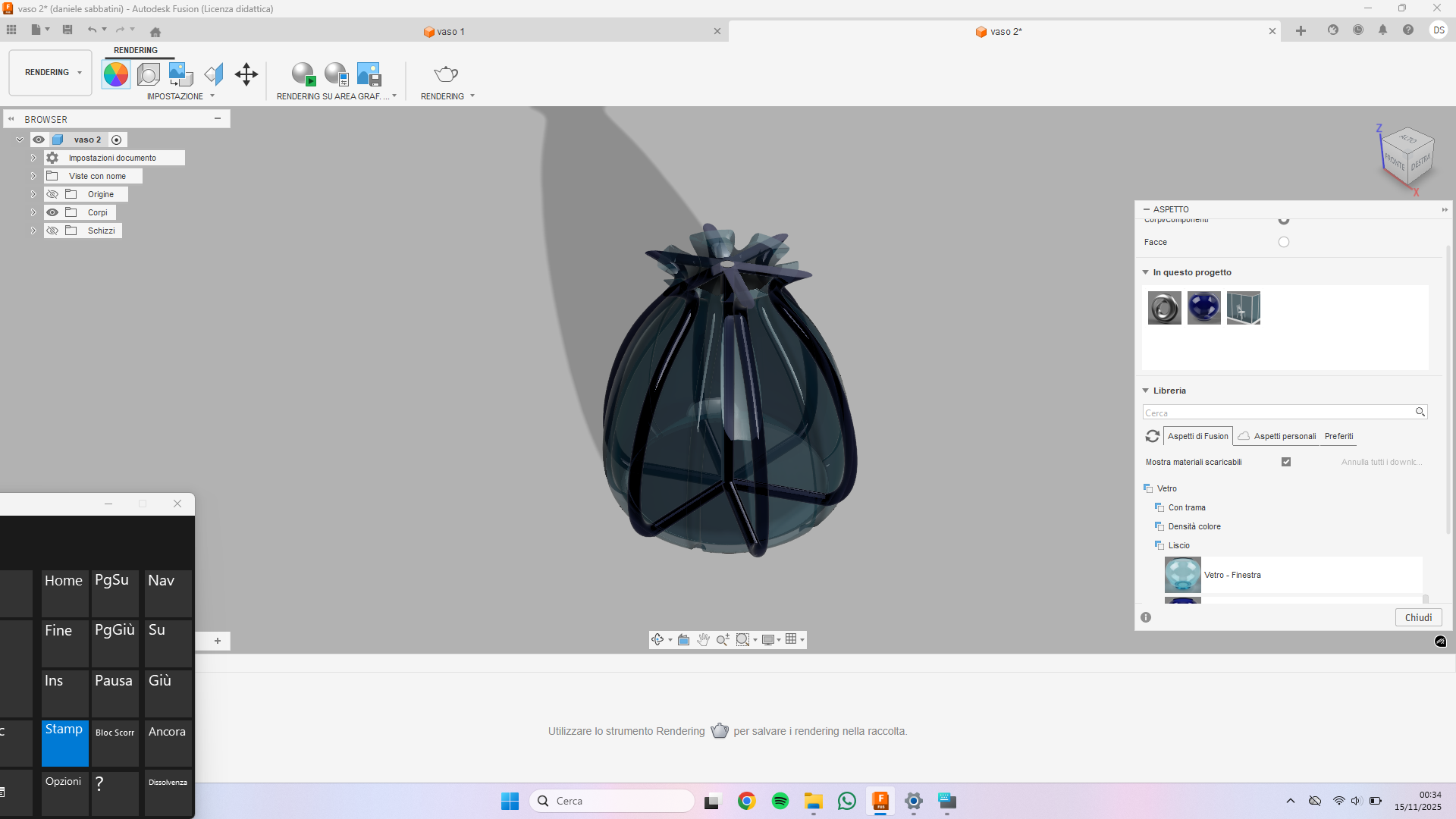Image resolution: width=1456 pixels, height=819 pixels.
Task: Open the Display Settings dropdown in navigation bar
Action: [x=769, y=639]
